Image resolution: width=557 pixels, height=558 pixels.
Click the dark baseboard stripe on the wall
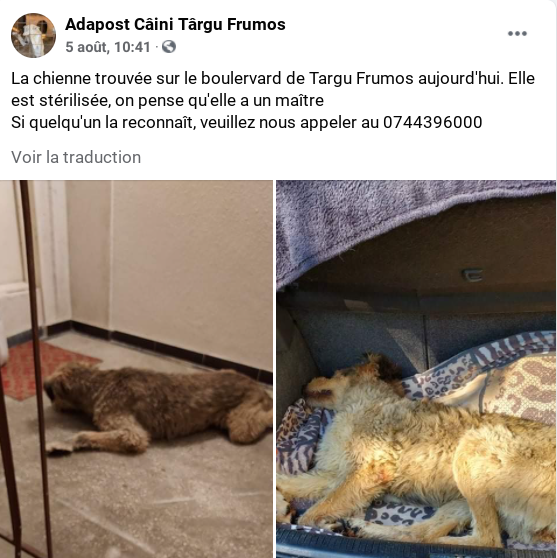(171, 351)
